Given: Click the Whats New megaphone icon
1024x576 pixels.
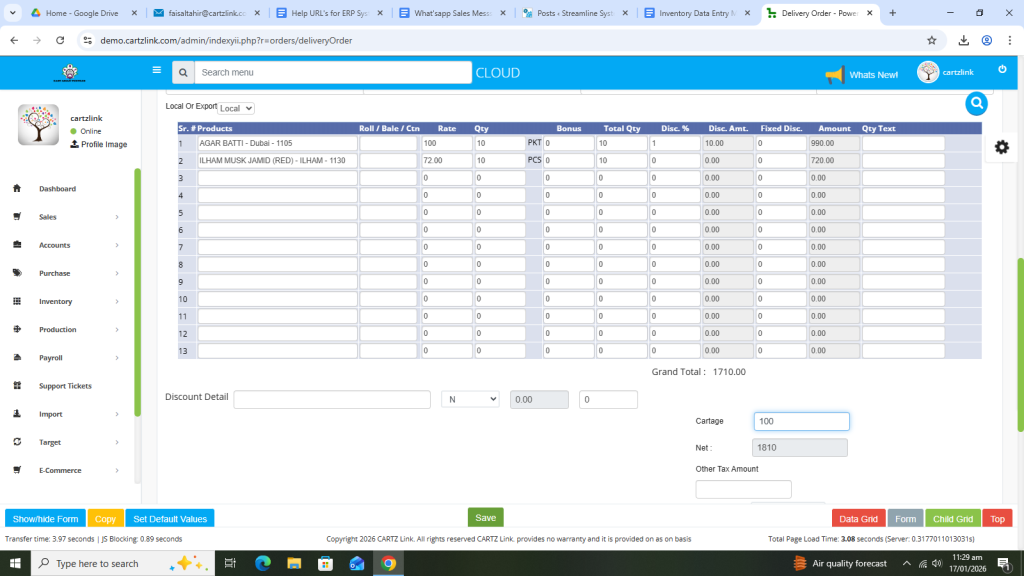Looking at the screenshot, I should [834, 75].
